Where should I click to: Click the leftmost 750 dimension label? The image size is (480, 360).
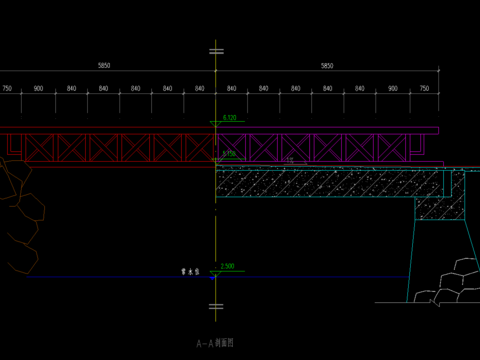click(x=7, y=88)
